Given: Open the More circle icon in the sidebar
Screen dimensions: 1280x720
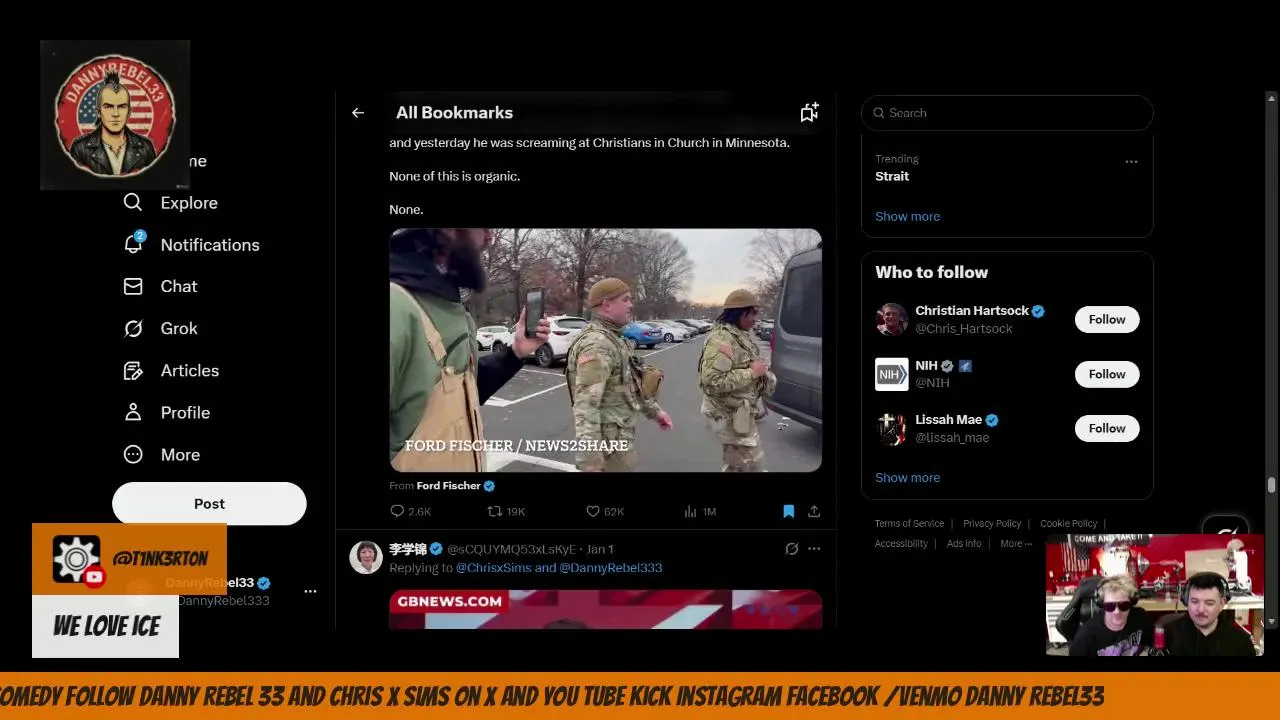Looking at the screenshot, I should pyautogui.click(x=133, y=454).
